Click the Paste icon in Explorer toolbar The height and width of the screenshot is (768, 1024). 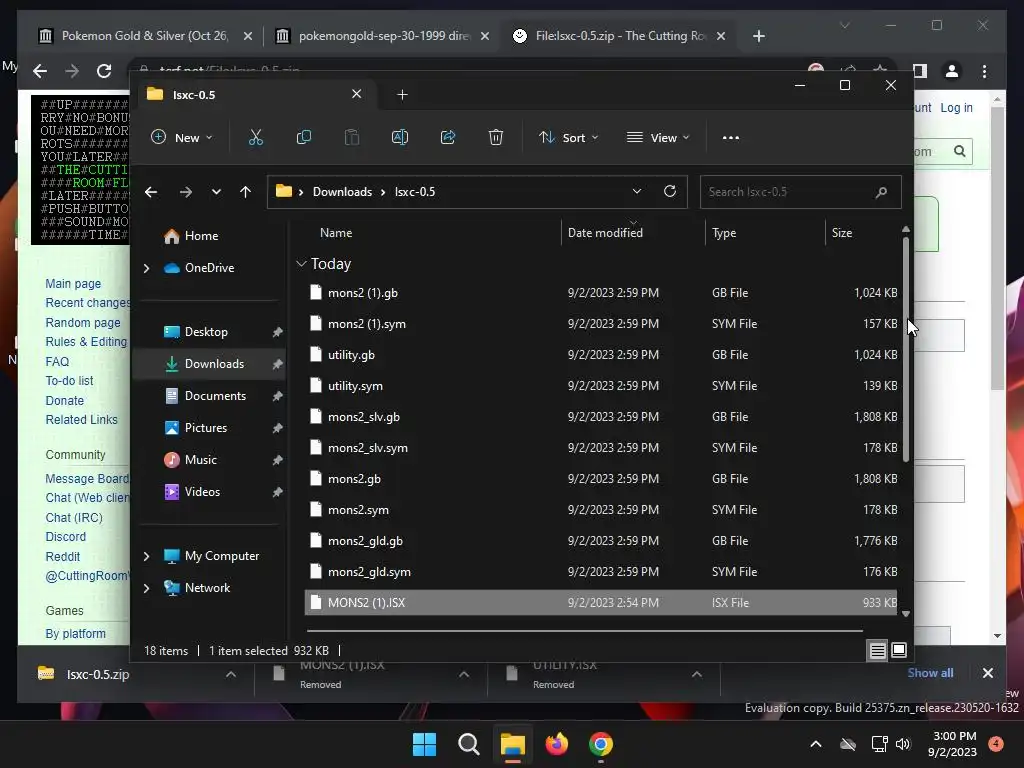[351, 137]
